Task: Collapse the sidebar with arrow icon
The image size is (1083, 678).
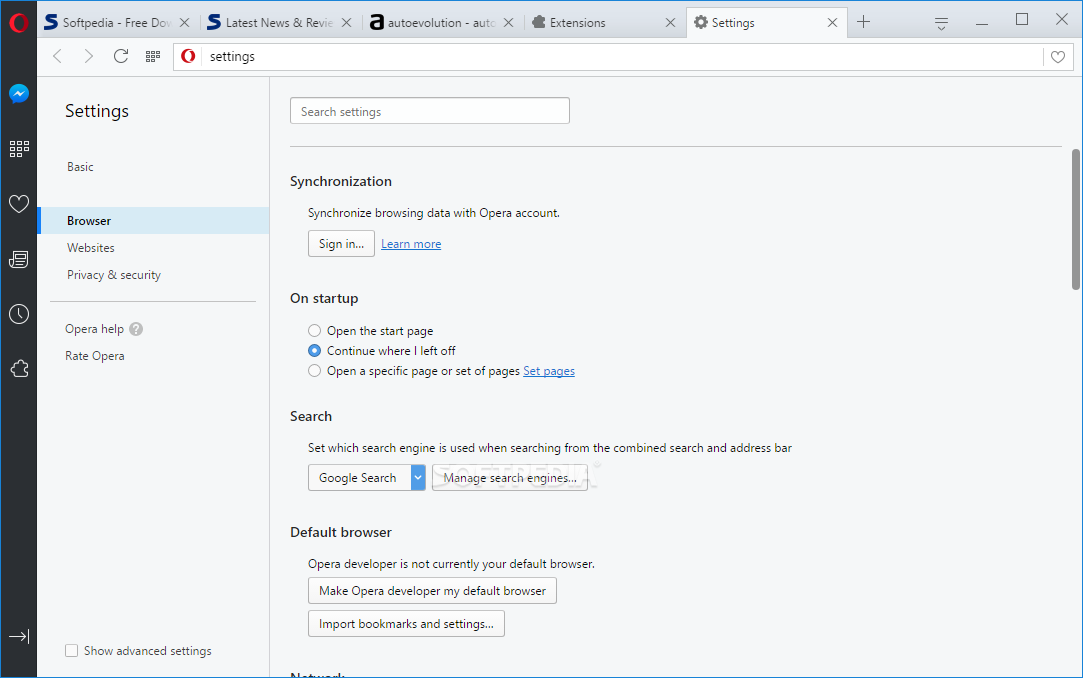Action: 19,637
